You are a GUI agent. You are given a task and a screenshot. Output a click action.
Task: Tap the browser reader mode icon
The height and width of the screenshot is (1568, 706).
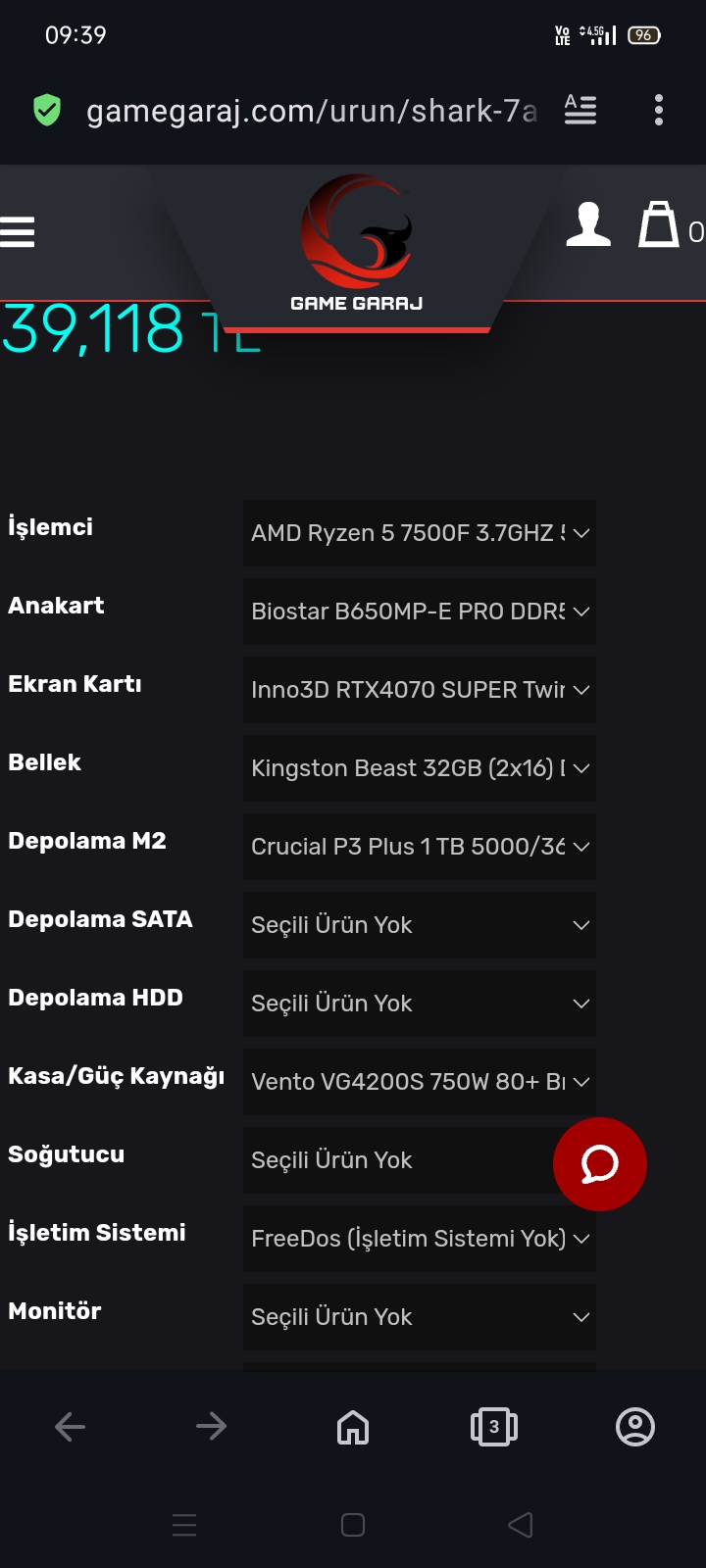tap(580, 110)
